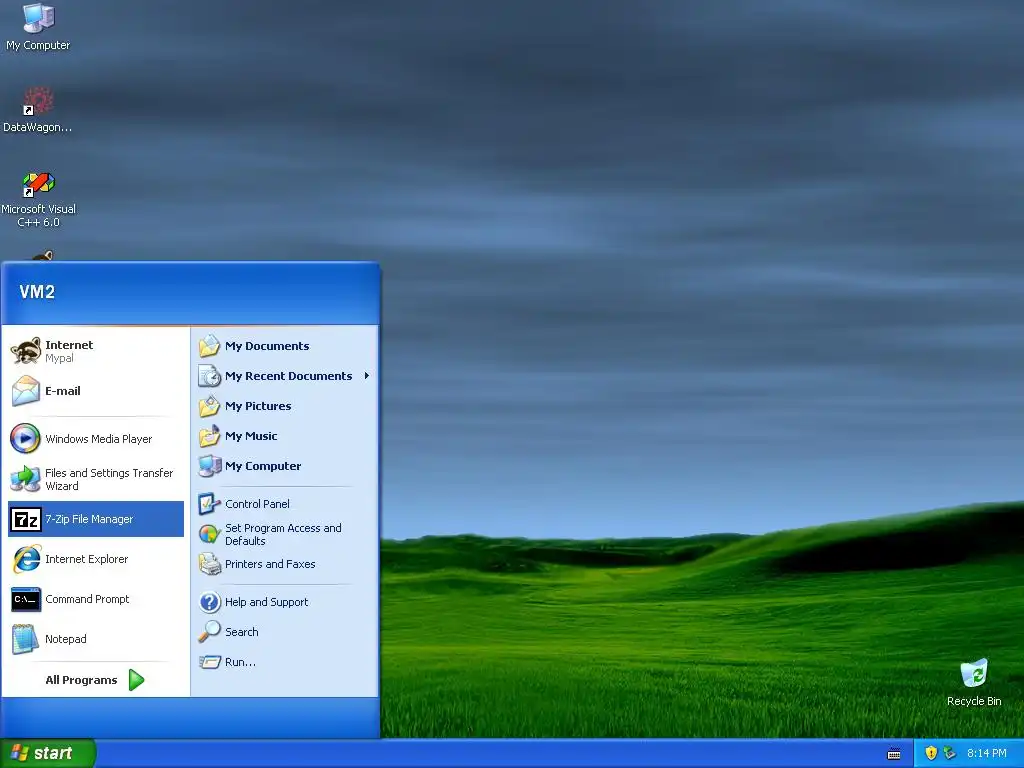The image size is (1024, 768).
Task: Click the on-screen keyboard taskbar icon
Action: pyautogui.click(x=894, y=754)
